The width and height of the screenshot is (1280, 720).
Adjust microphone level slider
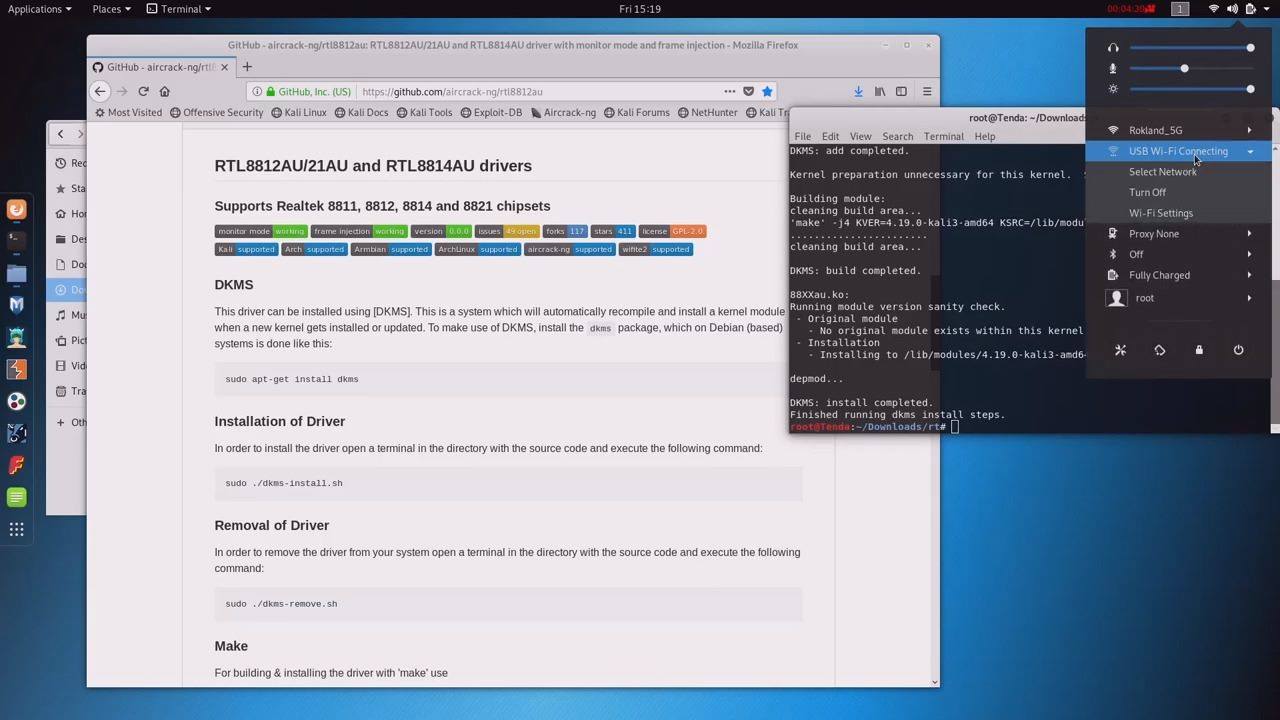1190,69
